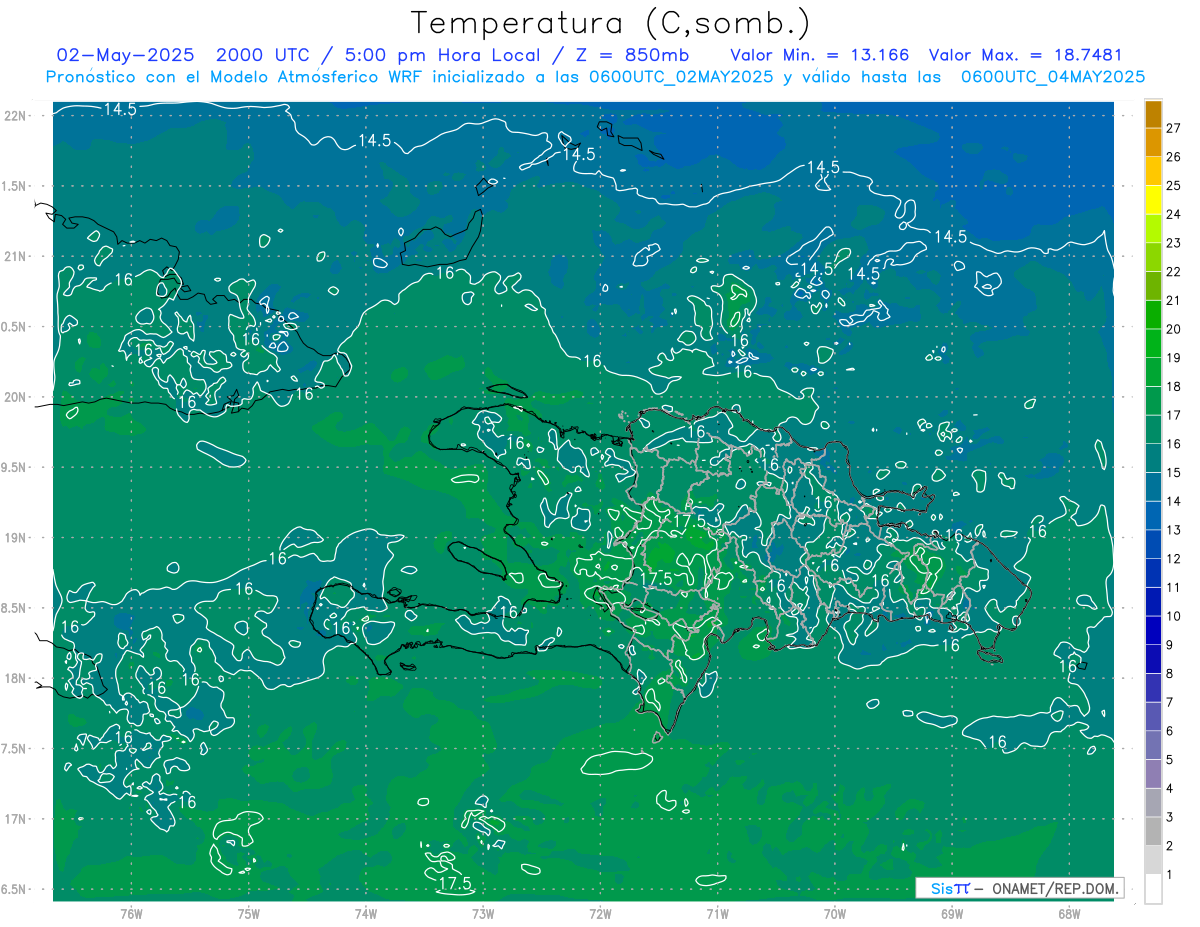Click legend number 15
The image size is (1200, 927).
click(x=1173, y=472)
